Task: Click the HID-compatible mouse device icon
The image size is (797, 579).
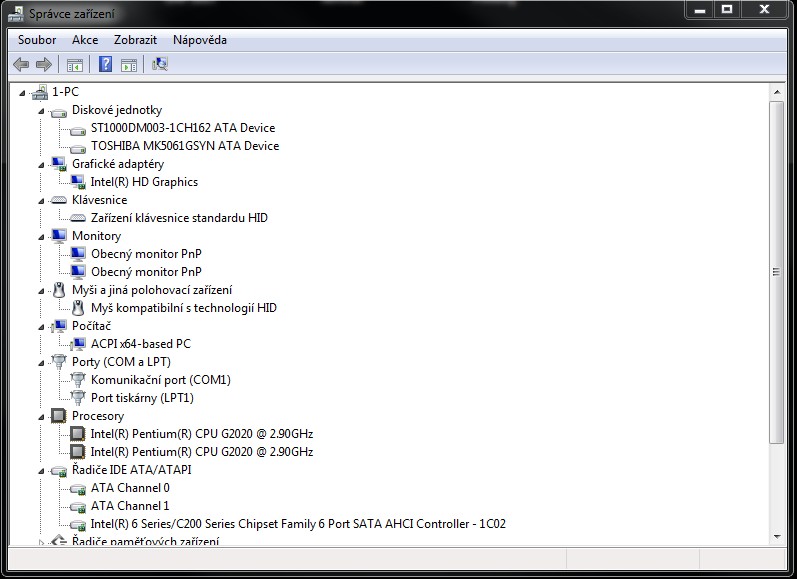Action: [x=78, y=308]
